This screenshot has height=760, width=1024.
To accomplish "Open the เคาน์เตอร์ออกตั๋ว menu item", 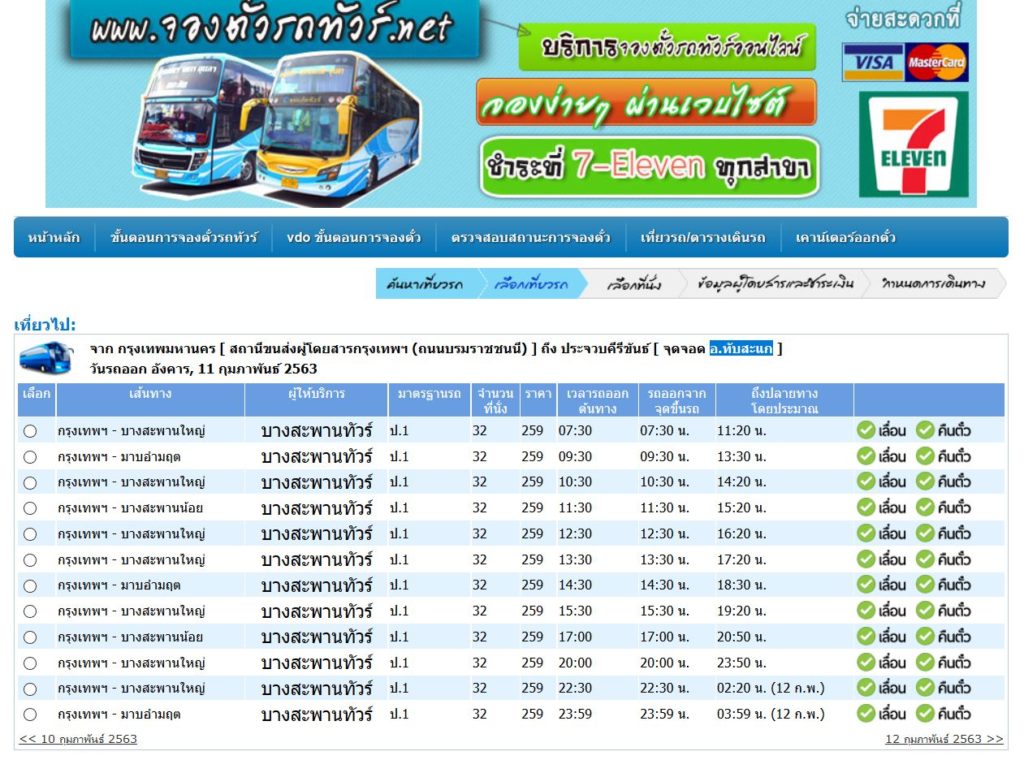I will point(845,238).
